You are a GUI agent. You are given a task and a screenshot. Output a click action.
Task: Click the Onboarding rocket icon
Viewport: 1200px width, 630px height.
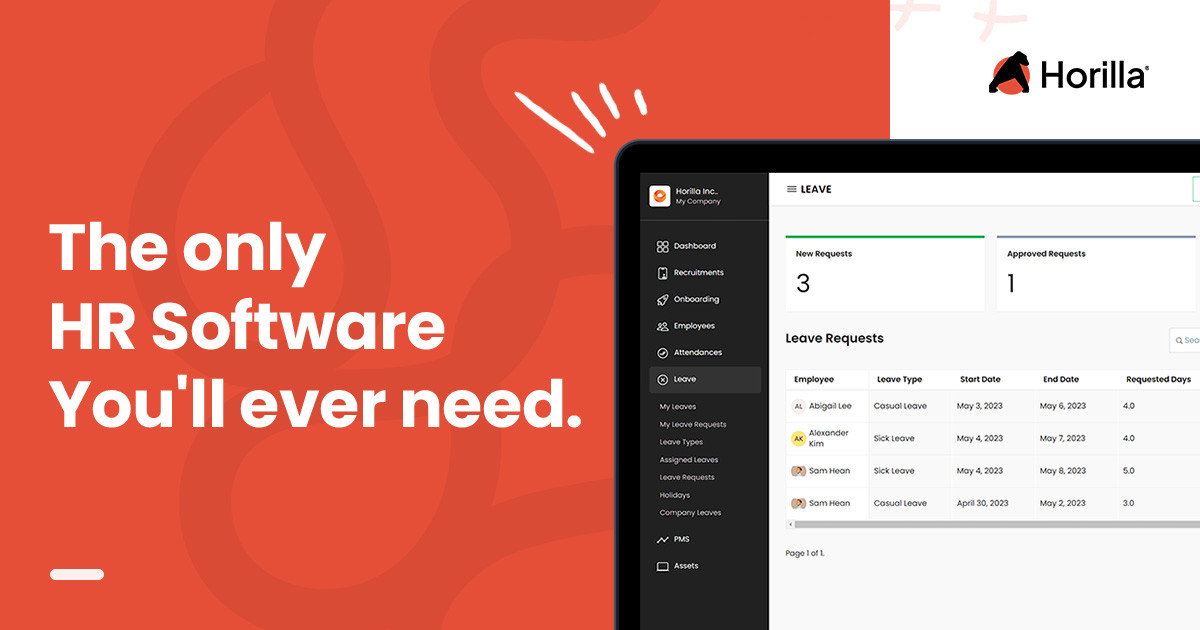click(x=662, y=300)
